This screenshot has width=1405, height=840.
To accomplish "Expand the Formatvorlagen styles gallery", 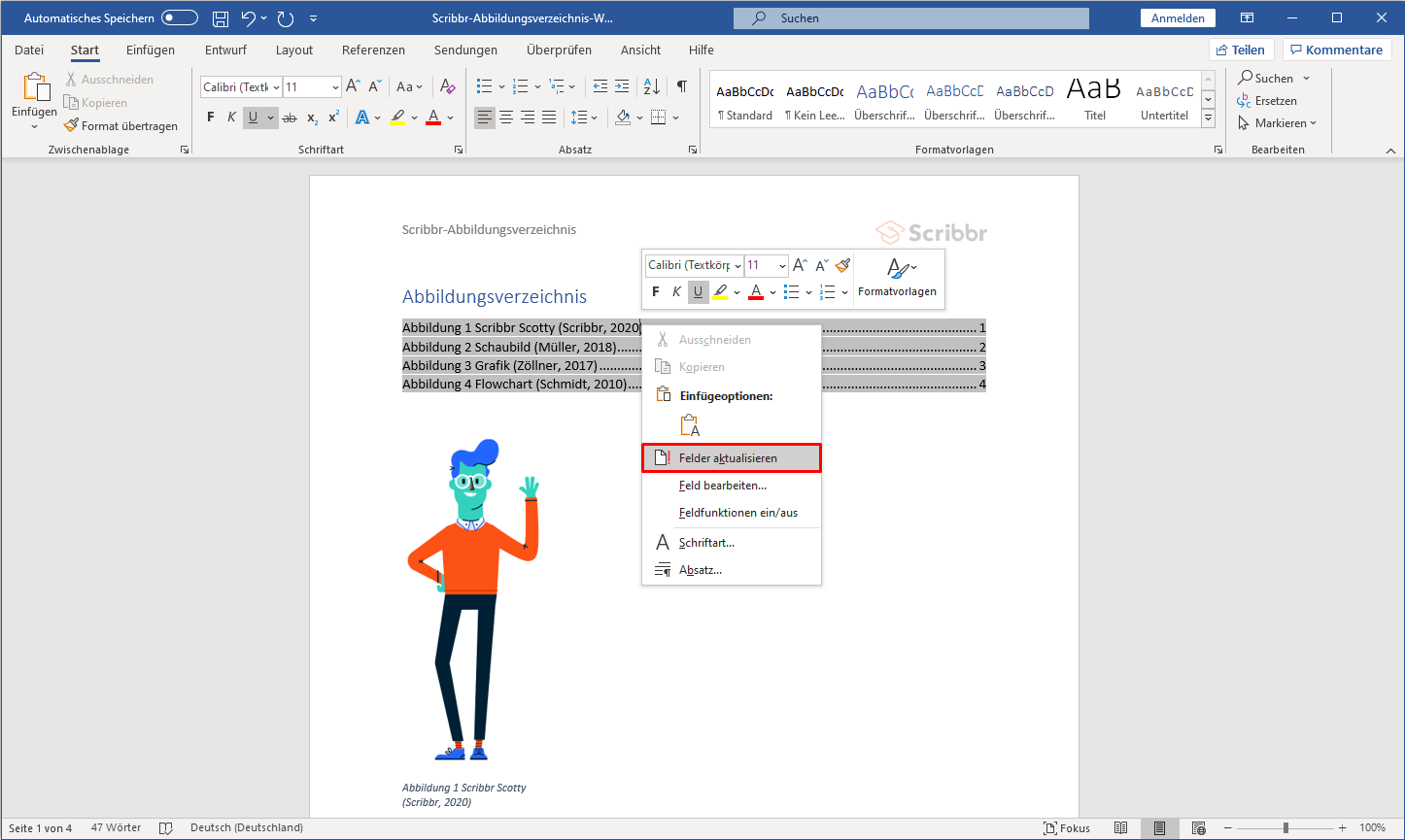I will [x=1209, y=118].
